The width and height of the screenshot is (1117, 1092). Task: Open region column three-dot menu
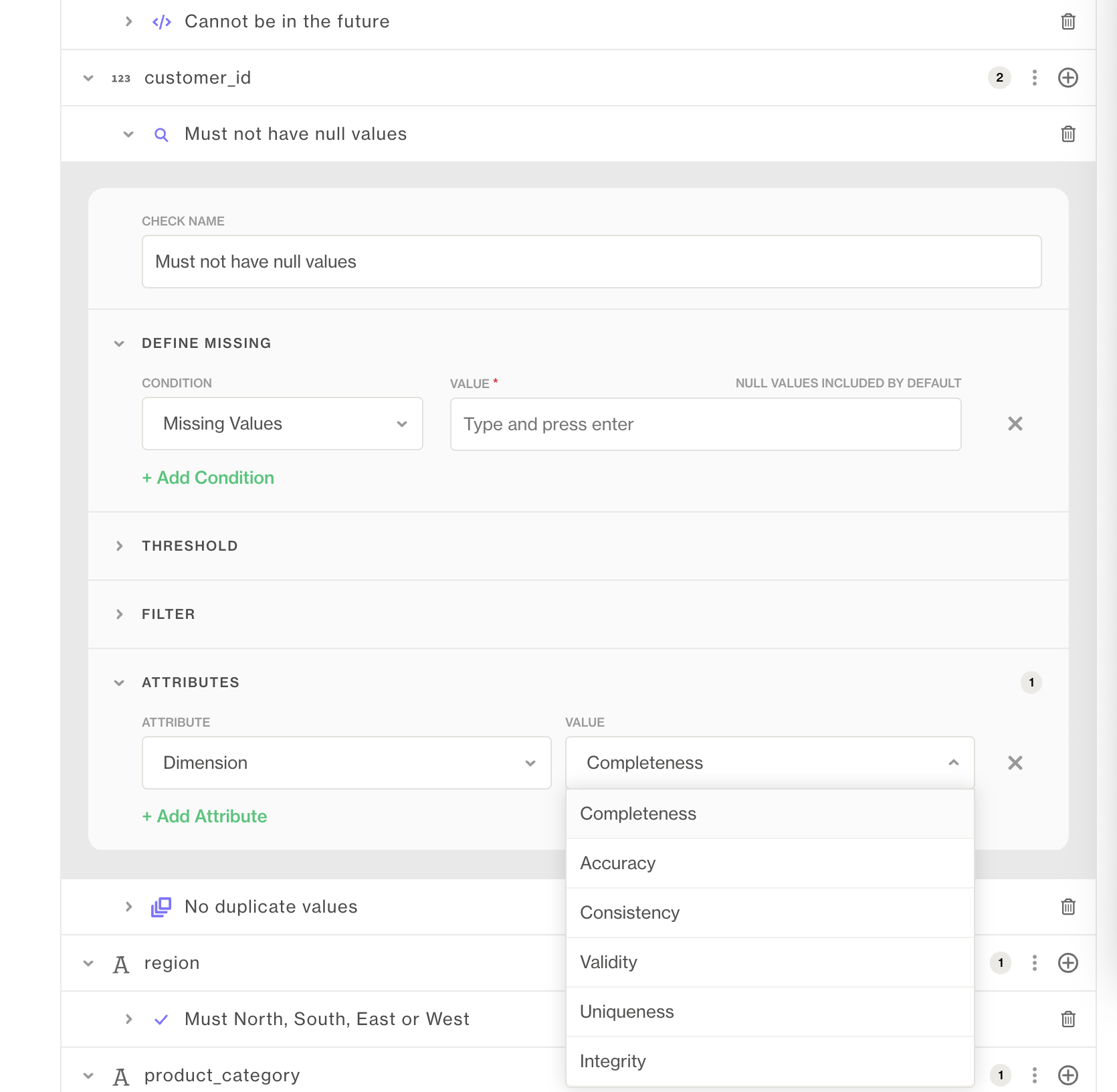[1034, 963]
